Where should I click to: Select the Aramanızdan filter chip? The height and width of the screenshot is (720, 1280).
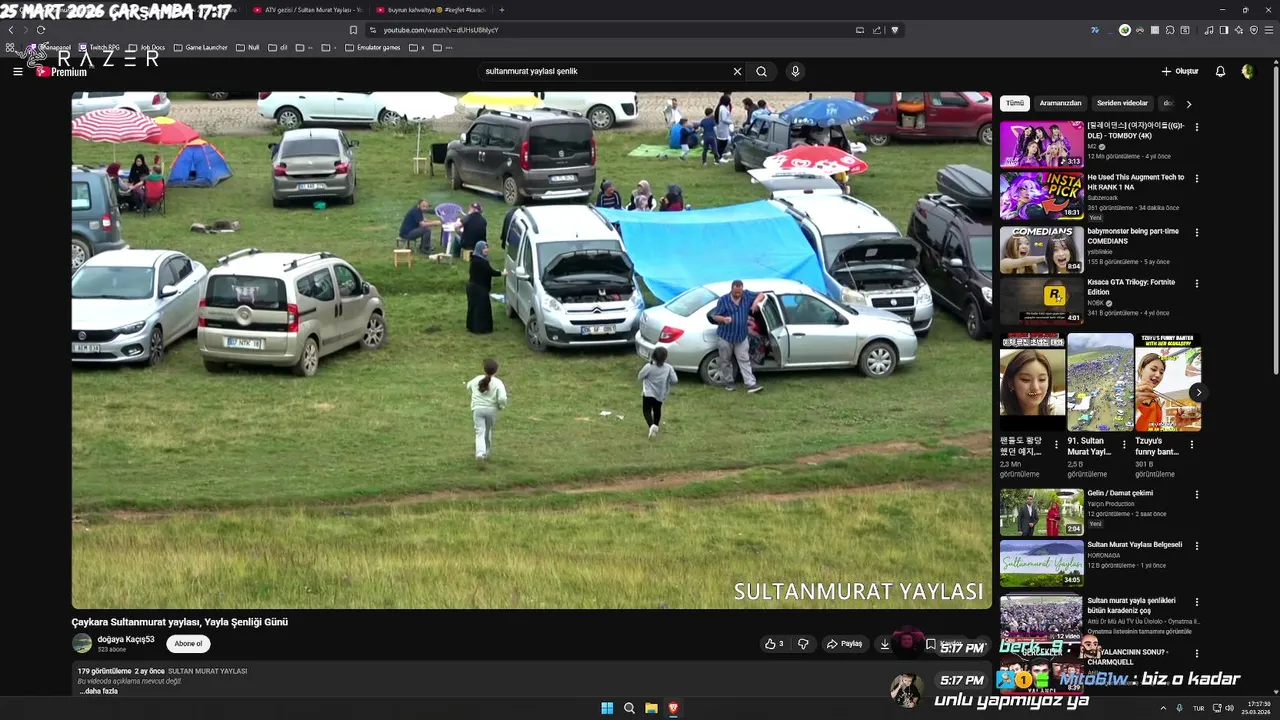pyautogui.click(x=1060, y=103)
